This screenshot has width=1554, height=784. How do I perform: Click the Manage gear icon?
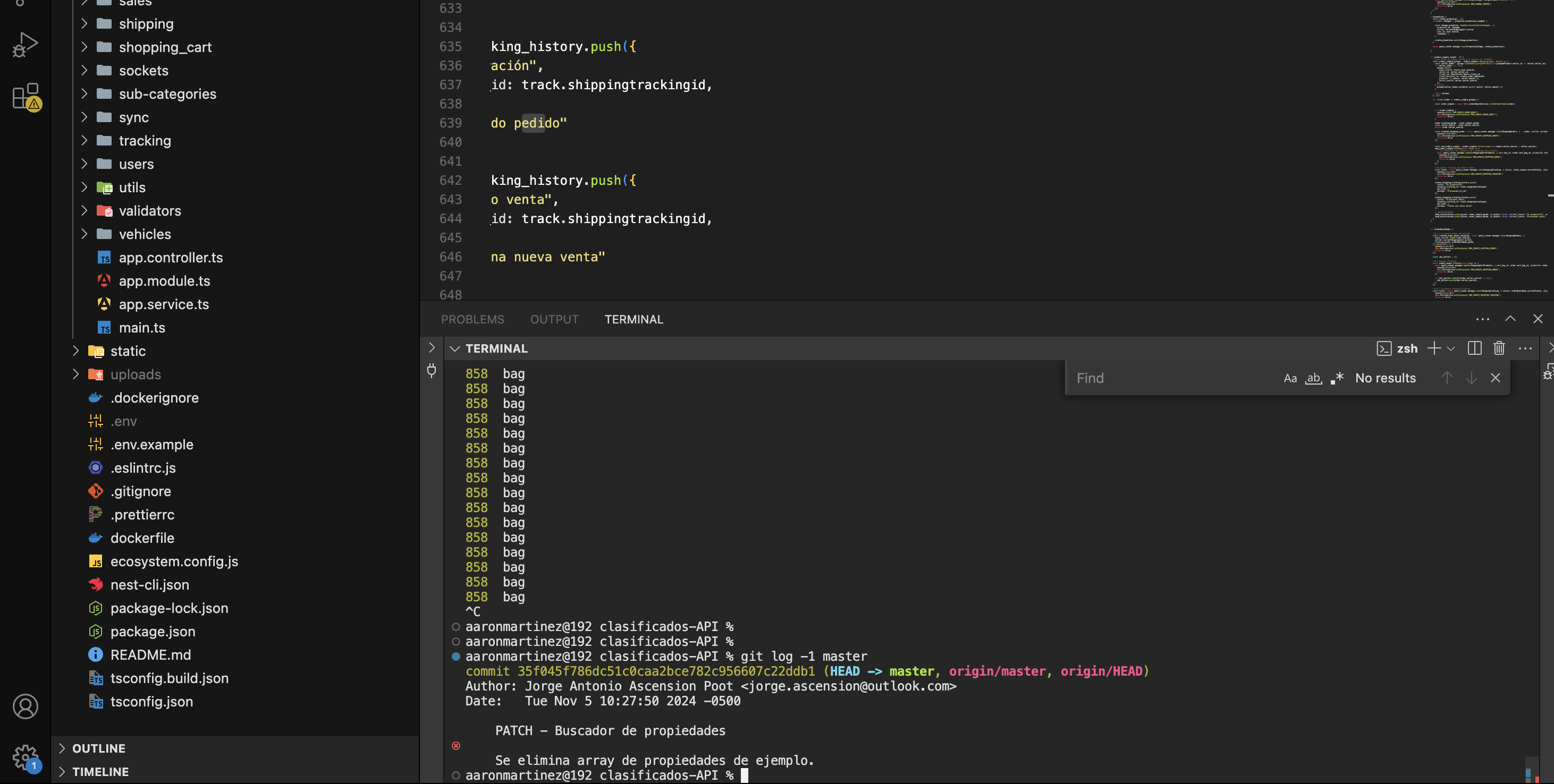point(25,756)
